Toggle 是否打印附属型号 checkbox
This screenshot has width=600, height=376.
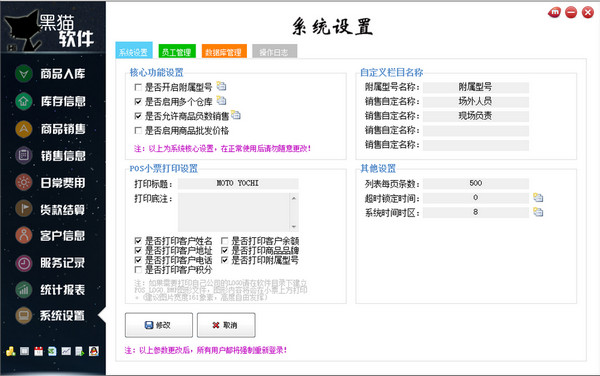pos(225,260)
